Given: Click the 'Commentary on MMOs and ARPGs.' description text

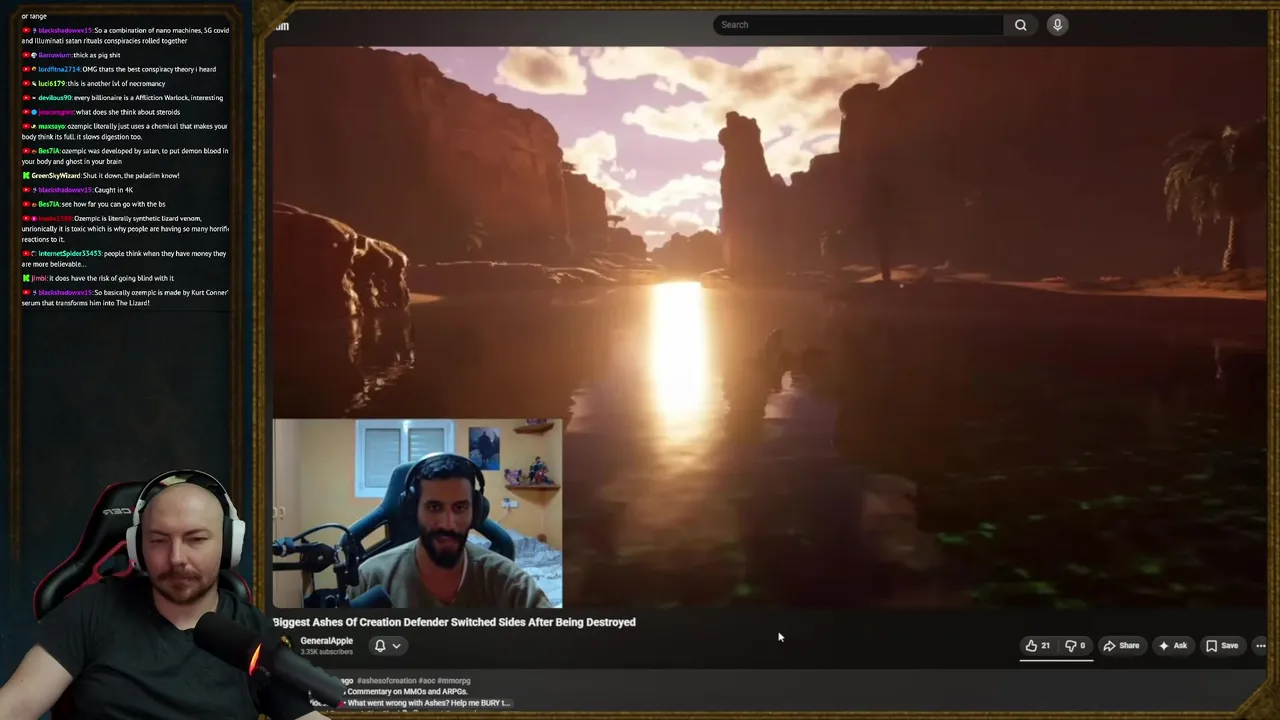Looking at the screenshot, I should (407, 692).
